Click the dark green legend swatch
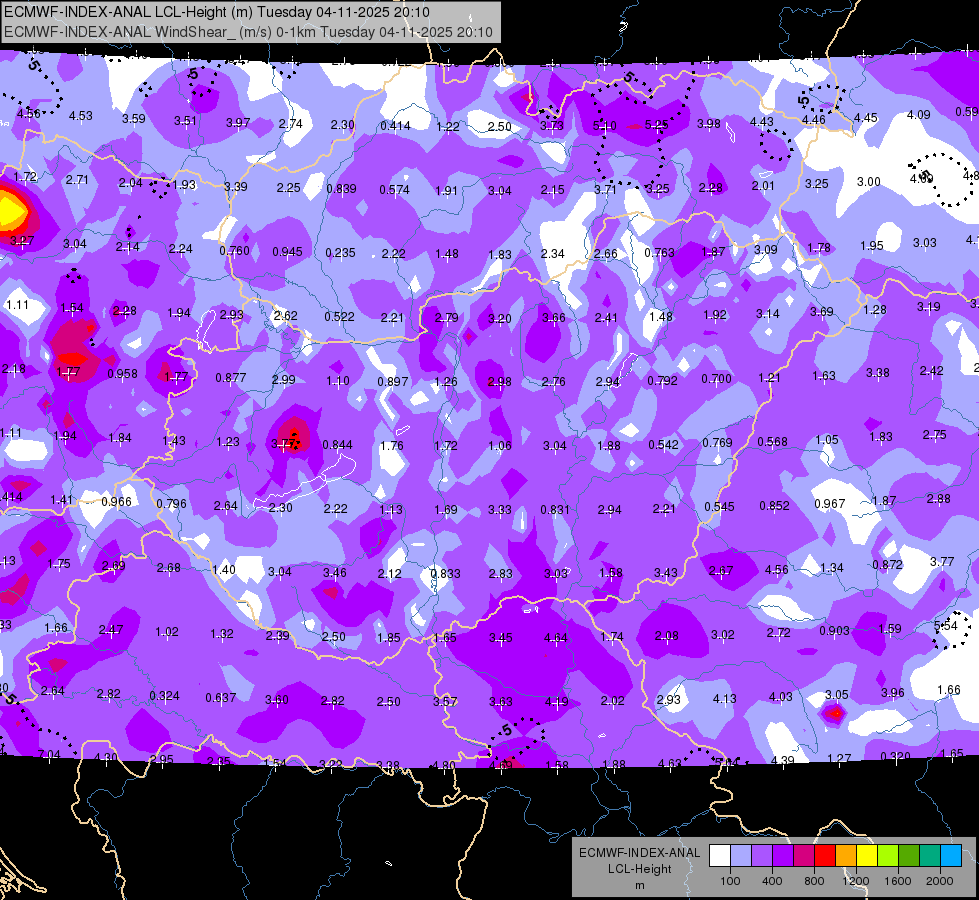979x900 pixels. coord(908,856)
